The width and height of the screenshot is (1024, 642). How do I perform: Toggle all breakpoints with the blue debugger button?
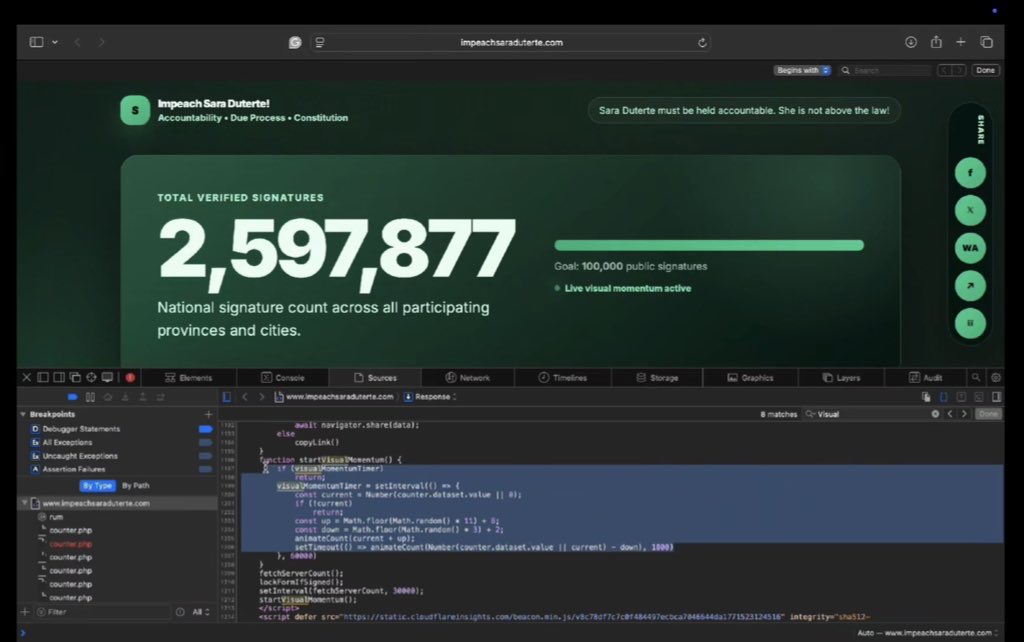click(72, 397)
